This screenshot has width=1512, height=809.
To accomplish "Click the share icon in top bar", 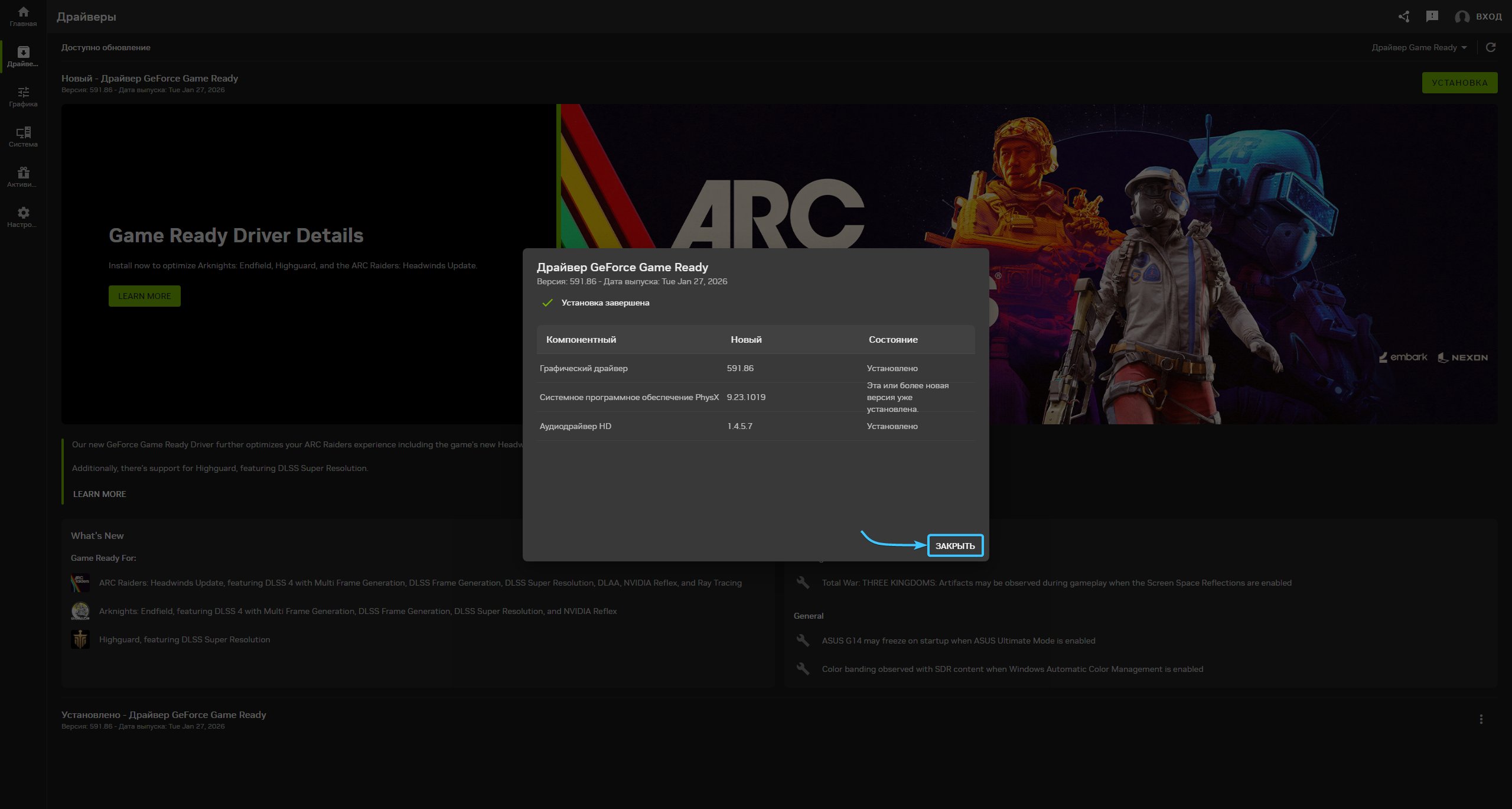I will pyautogui.click(x=1404, y=17).
